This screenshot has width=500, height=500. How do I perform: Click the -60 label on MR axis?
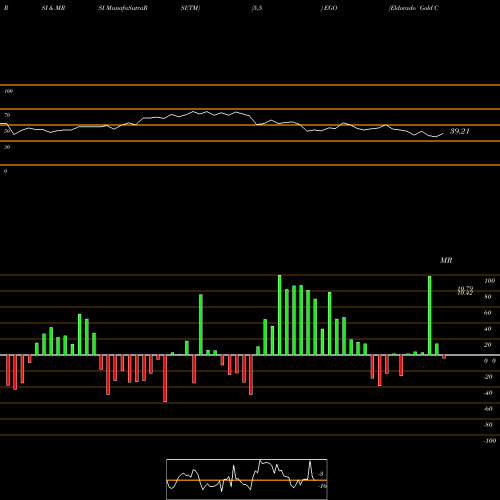(x=488, y=409)
